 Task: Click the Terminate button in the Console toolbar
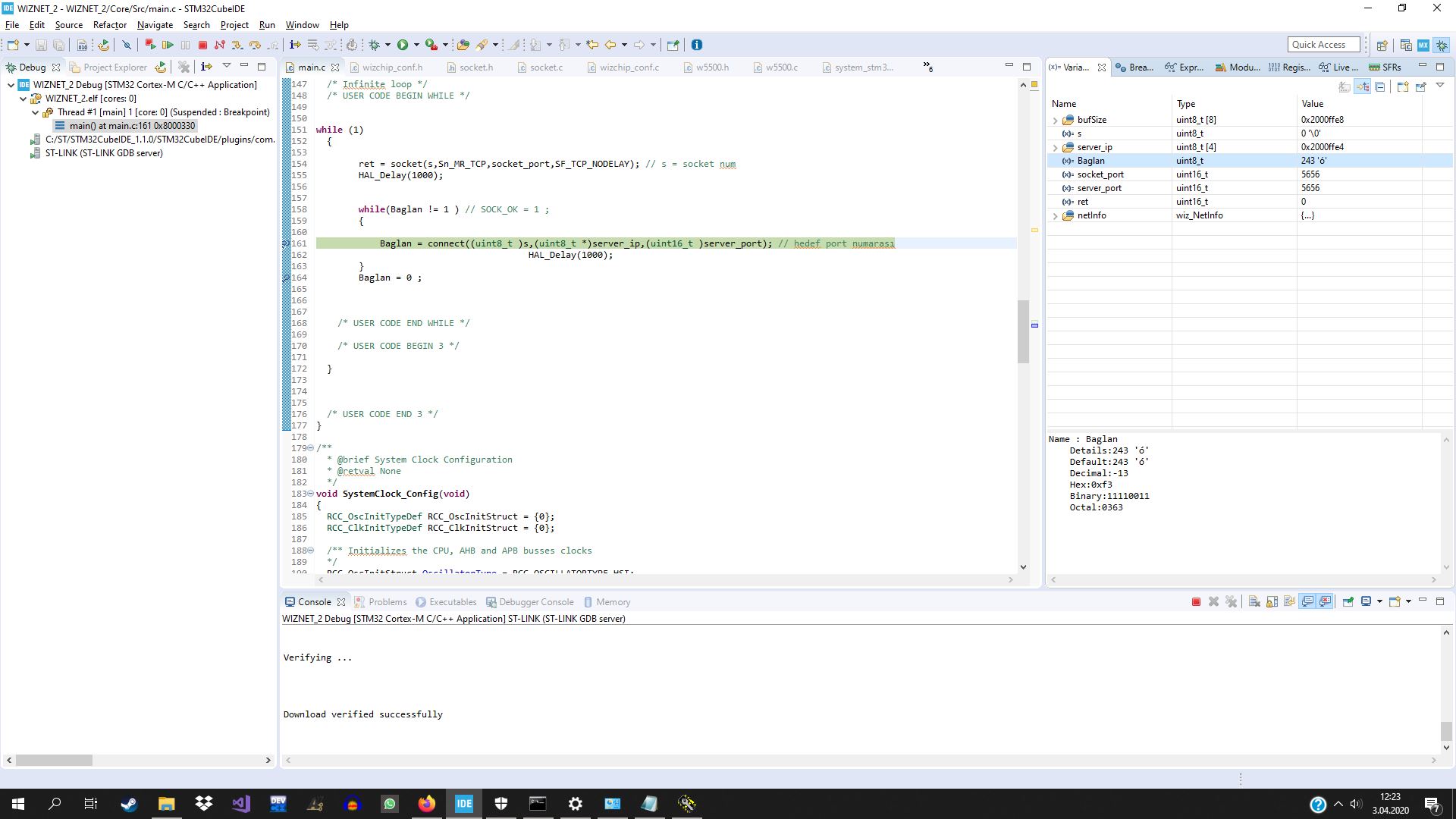[x=1196, y=602]
